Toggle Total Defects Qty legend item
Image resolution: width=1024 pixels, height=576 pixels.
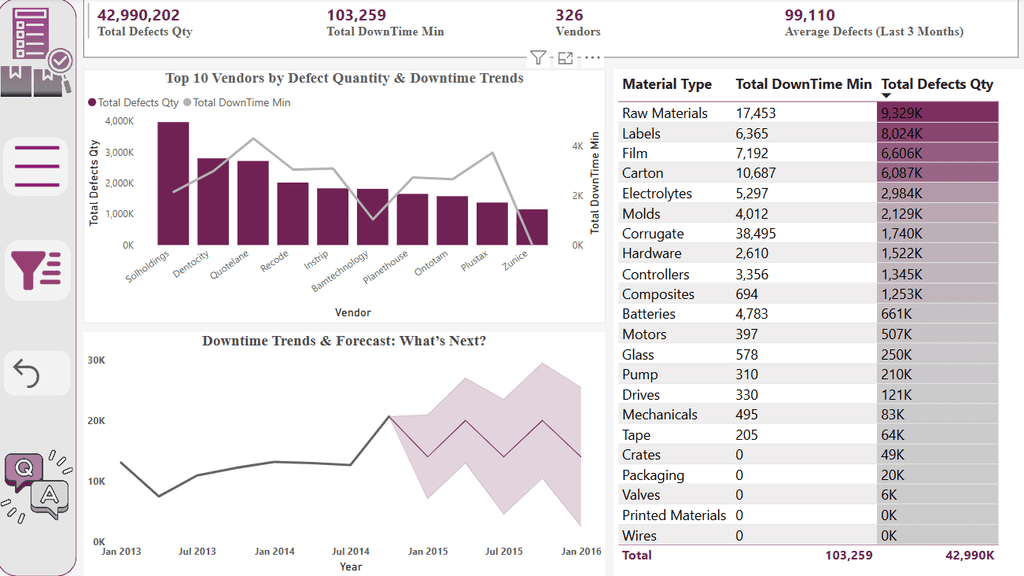coord(133,103)
